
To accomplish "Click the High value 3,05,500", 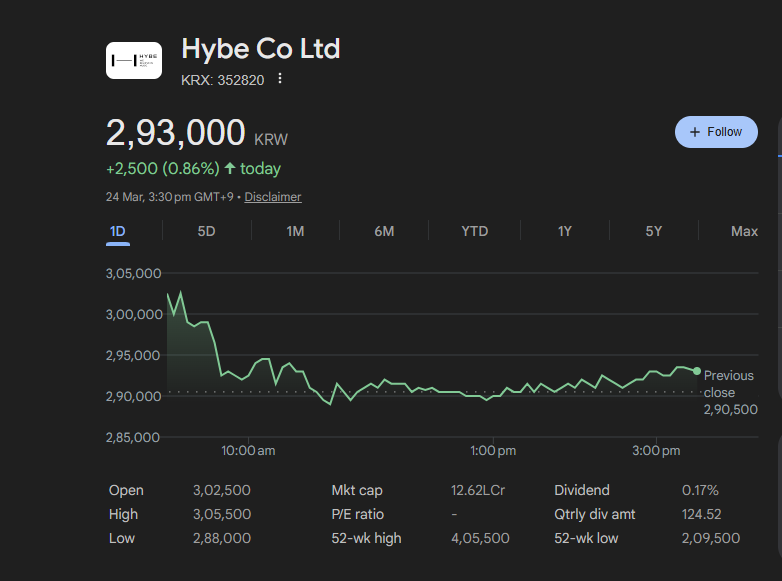I will (222, 514).
